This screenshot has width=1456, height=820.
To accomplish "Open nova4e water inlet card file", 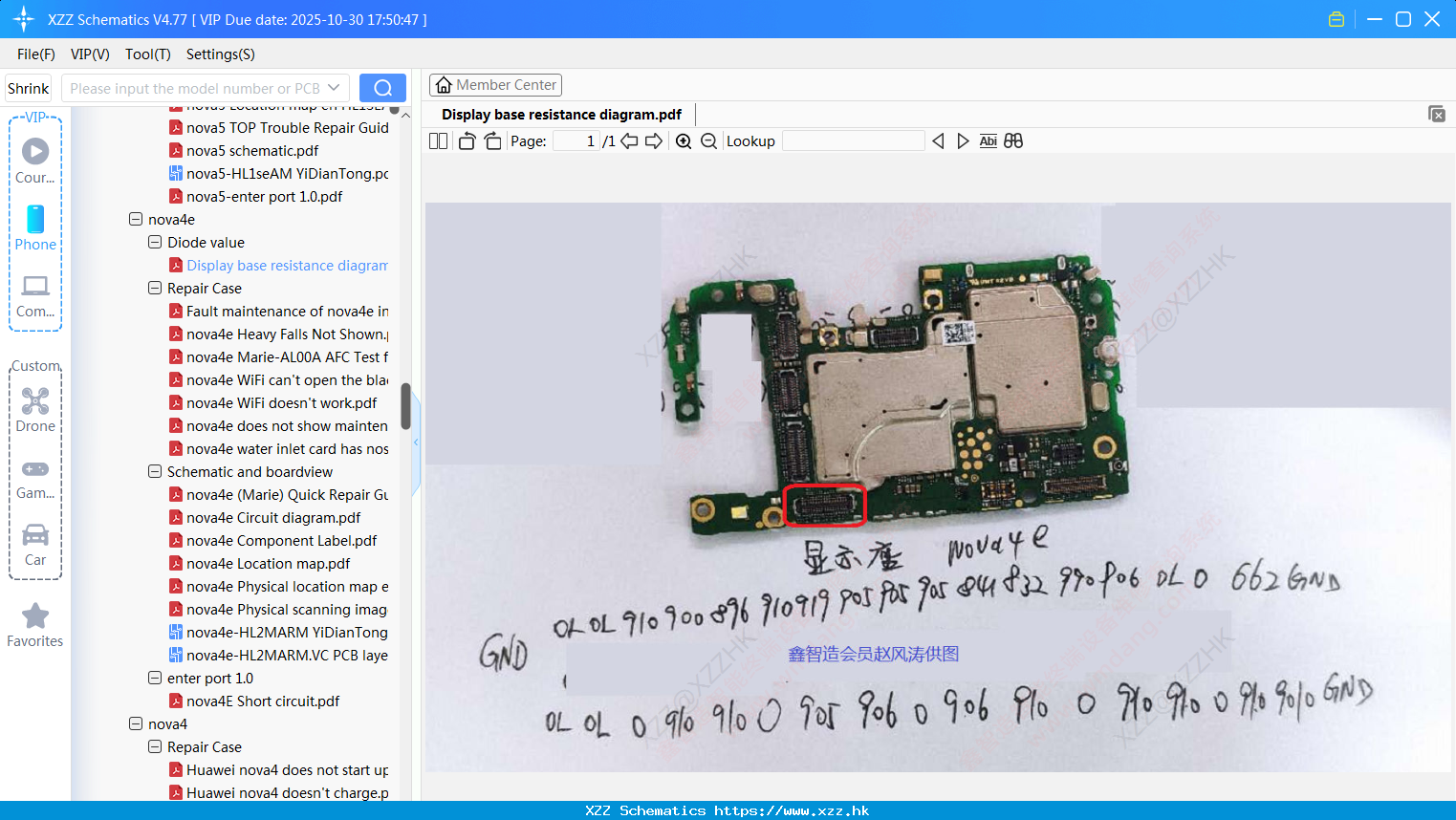I will [287, 449].
